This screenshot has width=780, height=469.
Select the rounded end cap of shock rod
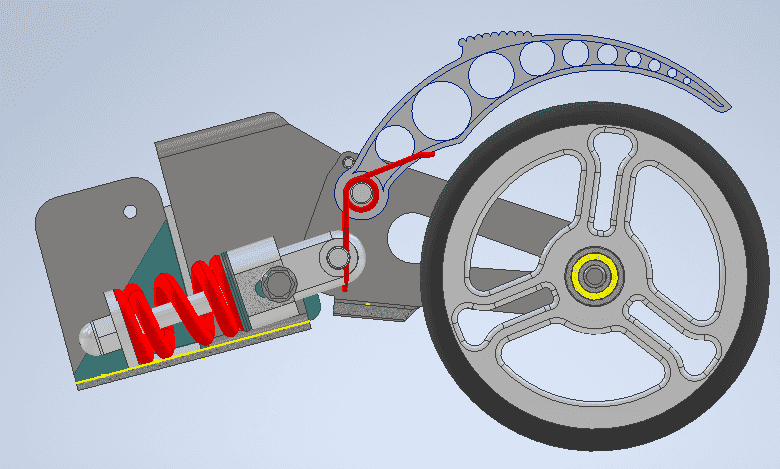[90, 338]
